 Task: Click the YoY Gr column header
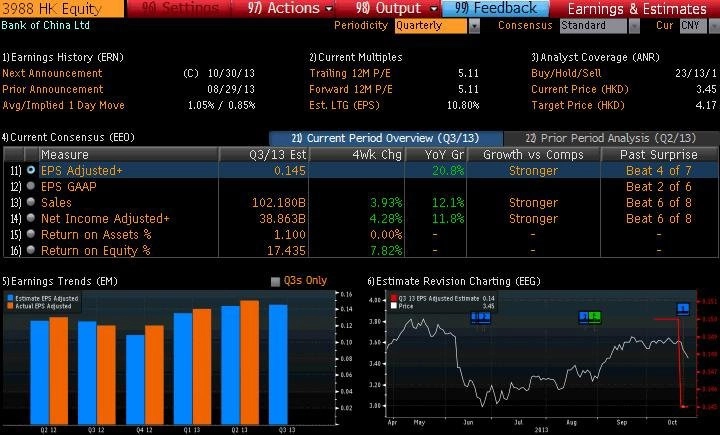tap(435, 155)
